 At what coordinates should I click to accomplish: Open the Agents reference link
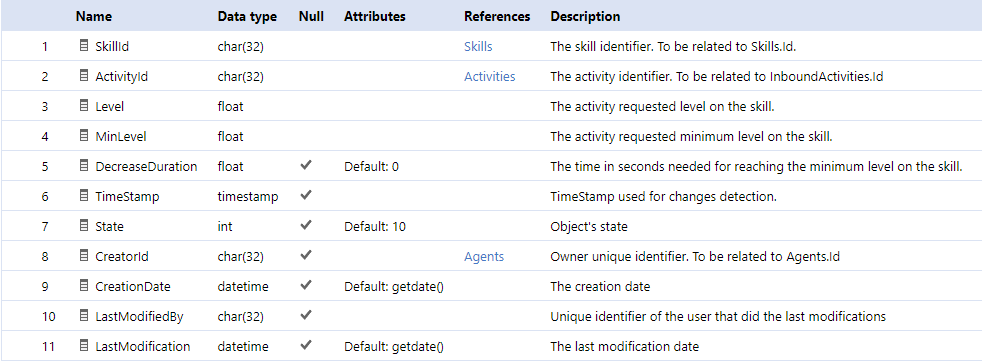coord(484,257)
